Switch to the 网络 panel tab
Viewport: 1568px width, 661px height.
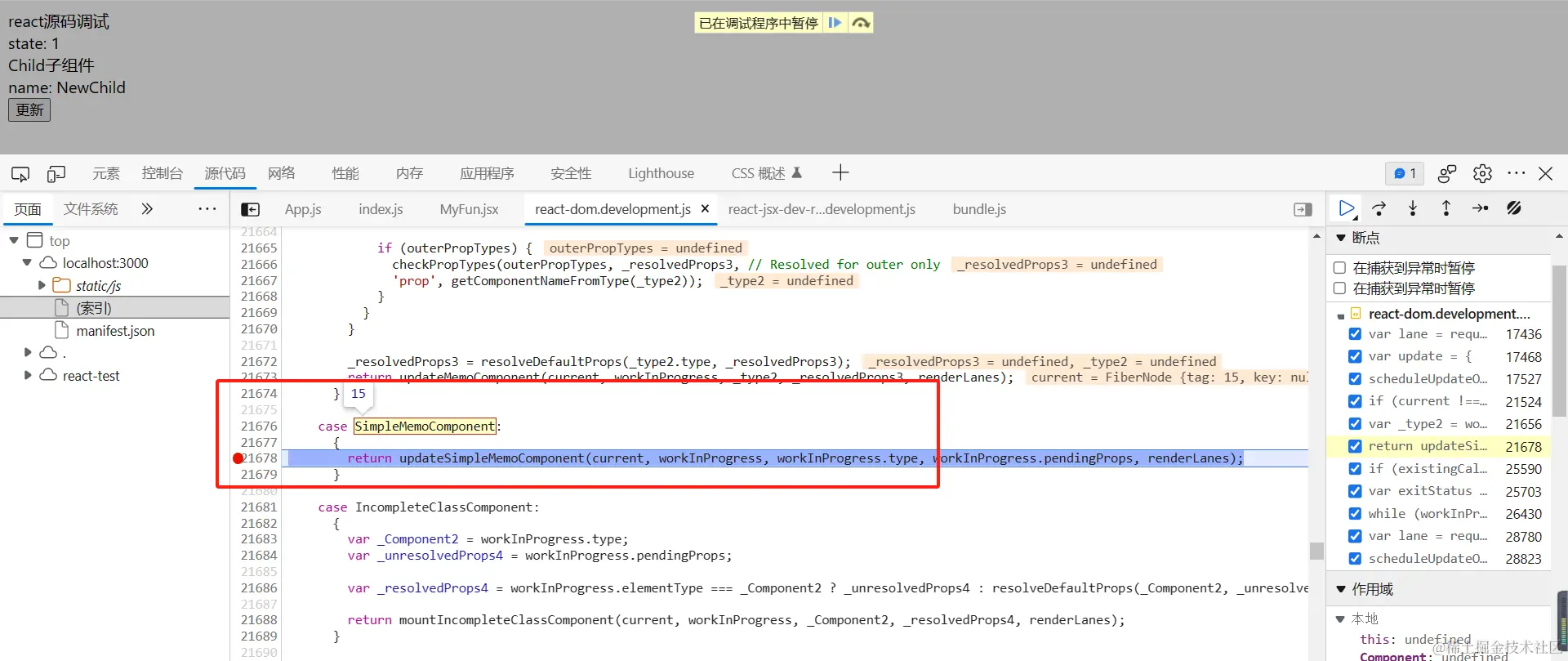282,173
